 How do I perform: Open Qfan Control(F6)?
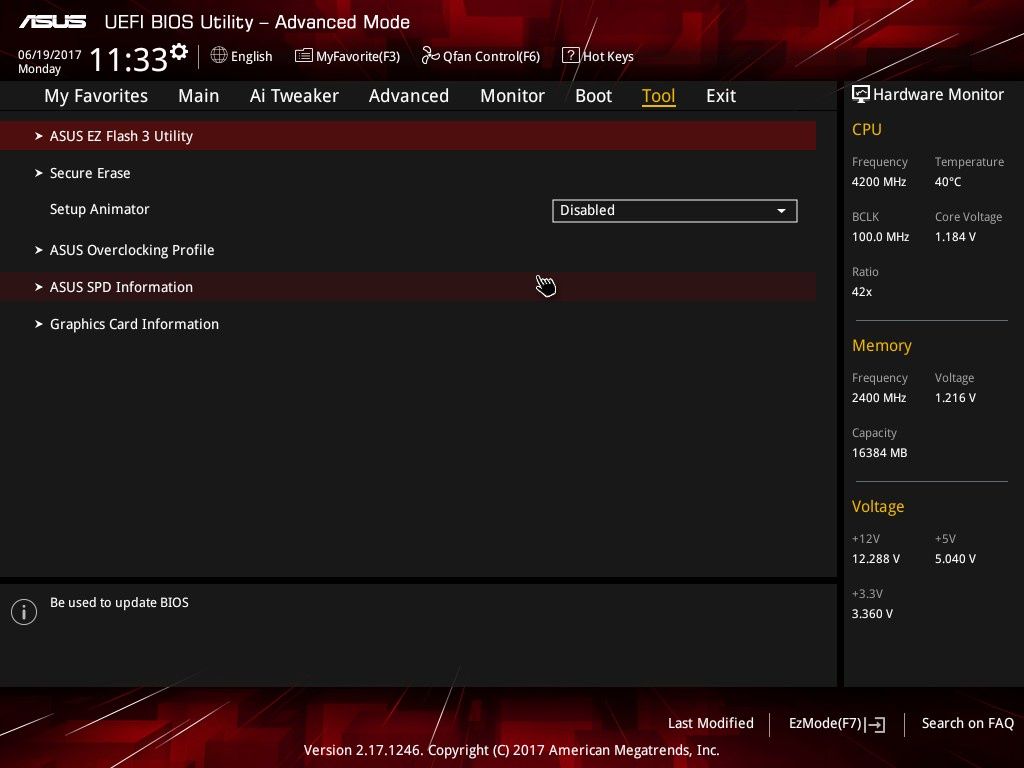point(481,56)
